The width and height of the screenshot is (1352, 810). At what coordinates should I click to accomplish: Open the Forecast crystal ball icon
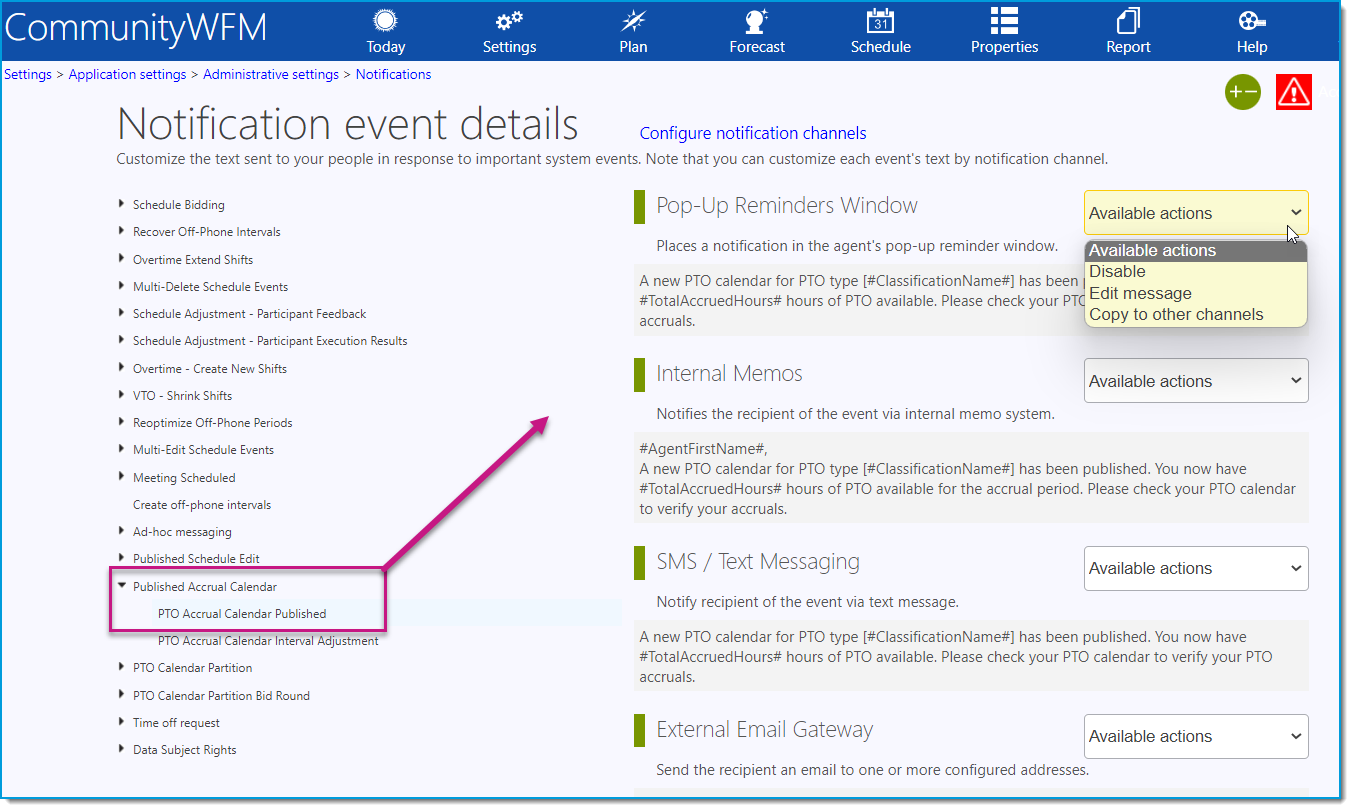tap(757, 21)
